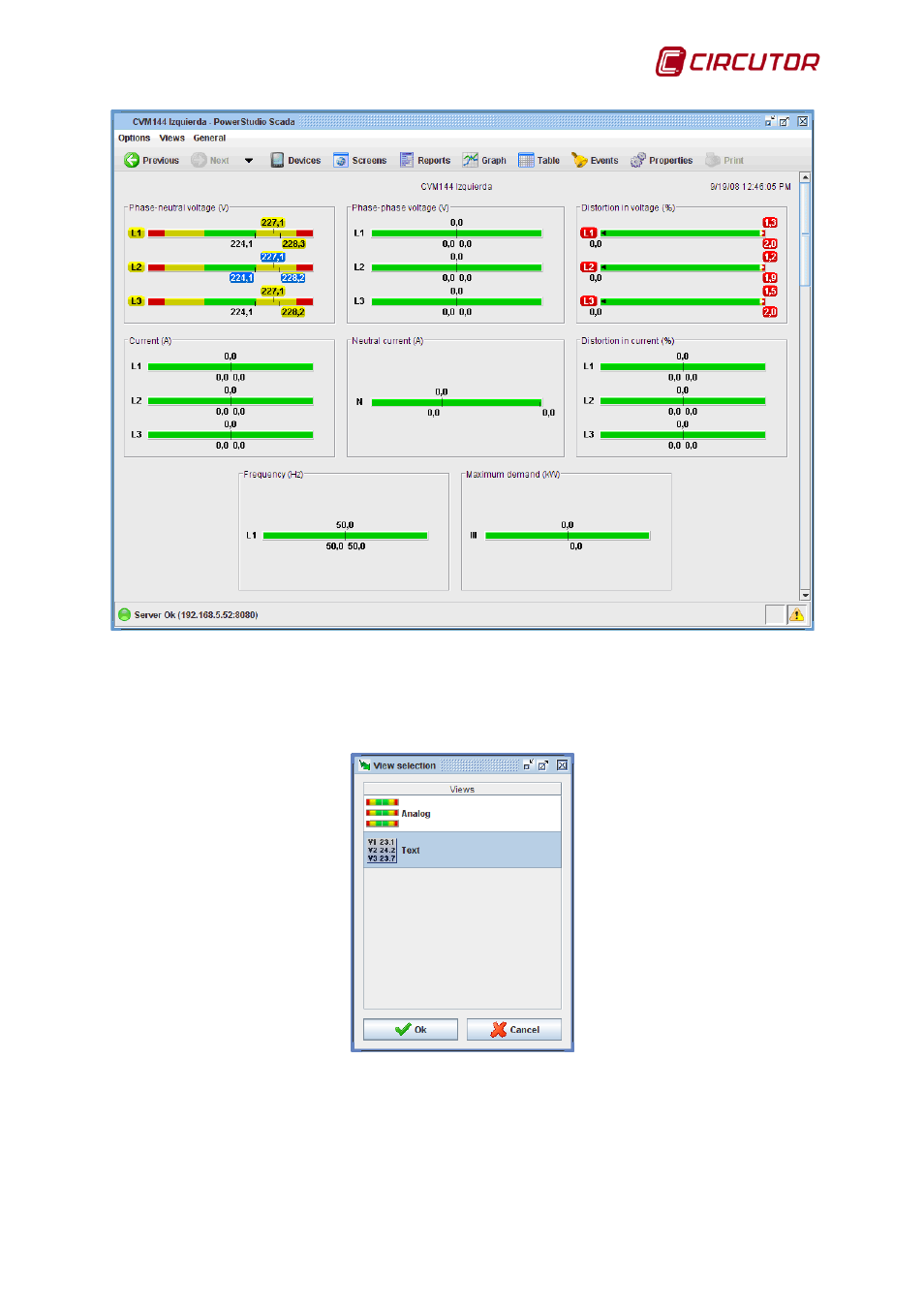
Task: Open the Screens toolbar icon
Action: point(341,160)
